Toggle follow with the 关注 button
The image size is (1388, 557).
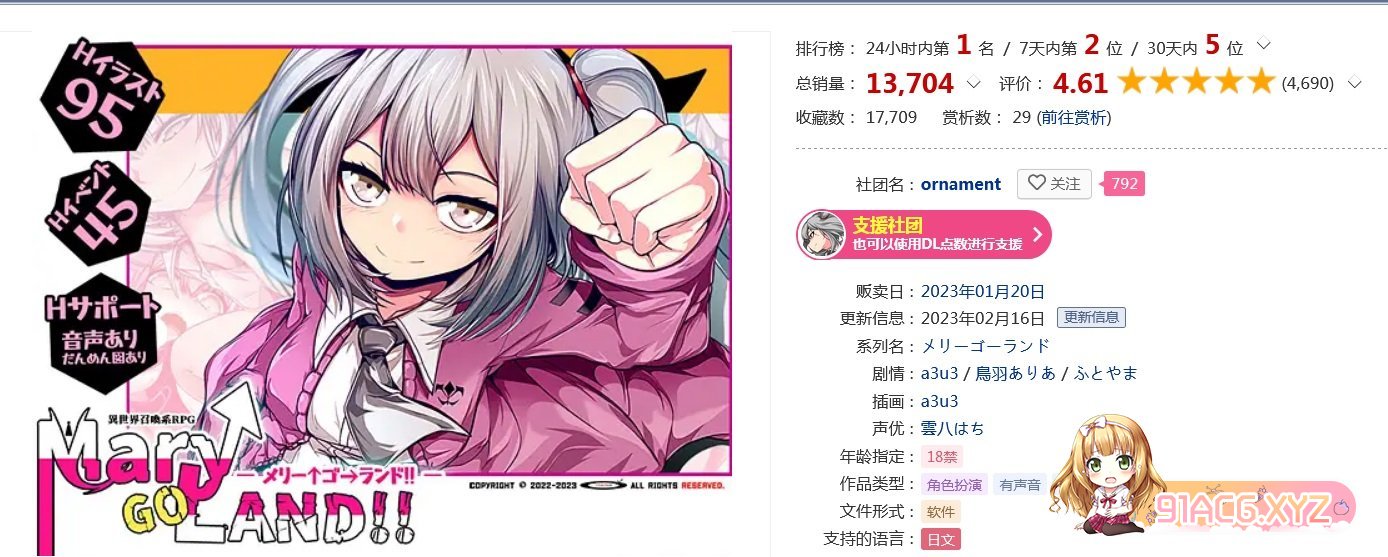(x=1054, y=184)
